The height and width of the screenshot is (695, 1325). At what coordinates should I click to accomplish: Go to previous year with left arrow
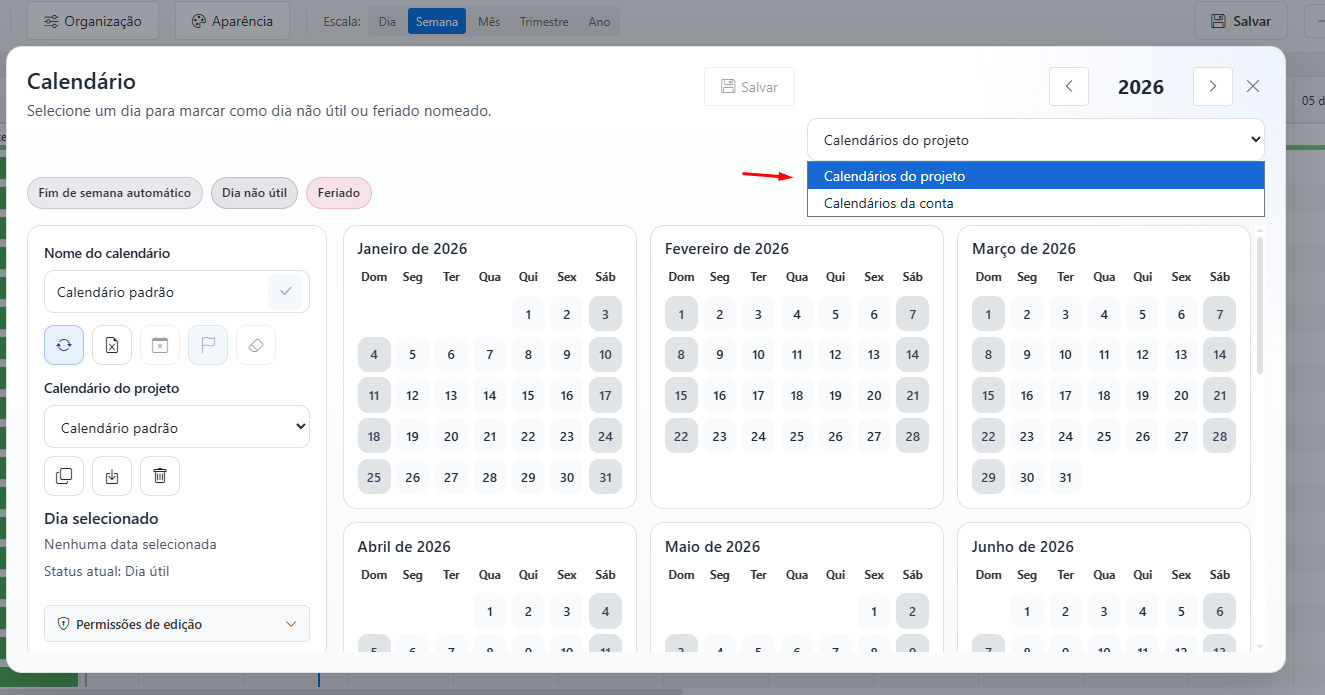pos(1068,87)
